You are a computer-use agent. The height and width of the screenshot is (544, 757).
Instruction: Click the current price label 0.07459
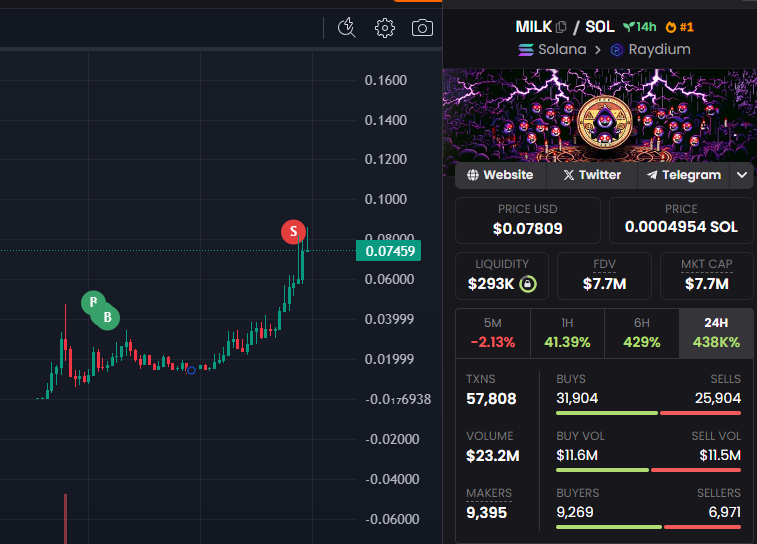click(x=389, y=251)
